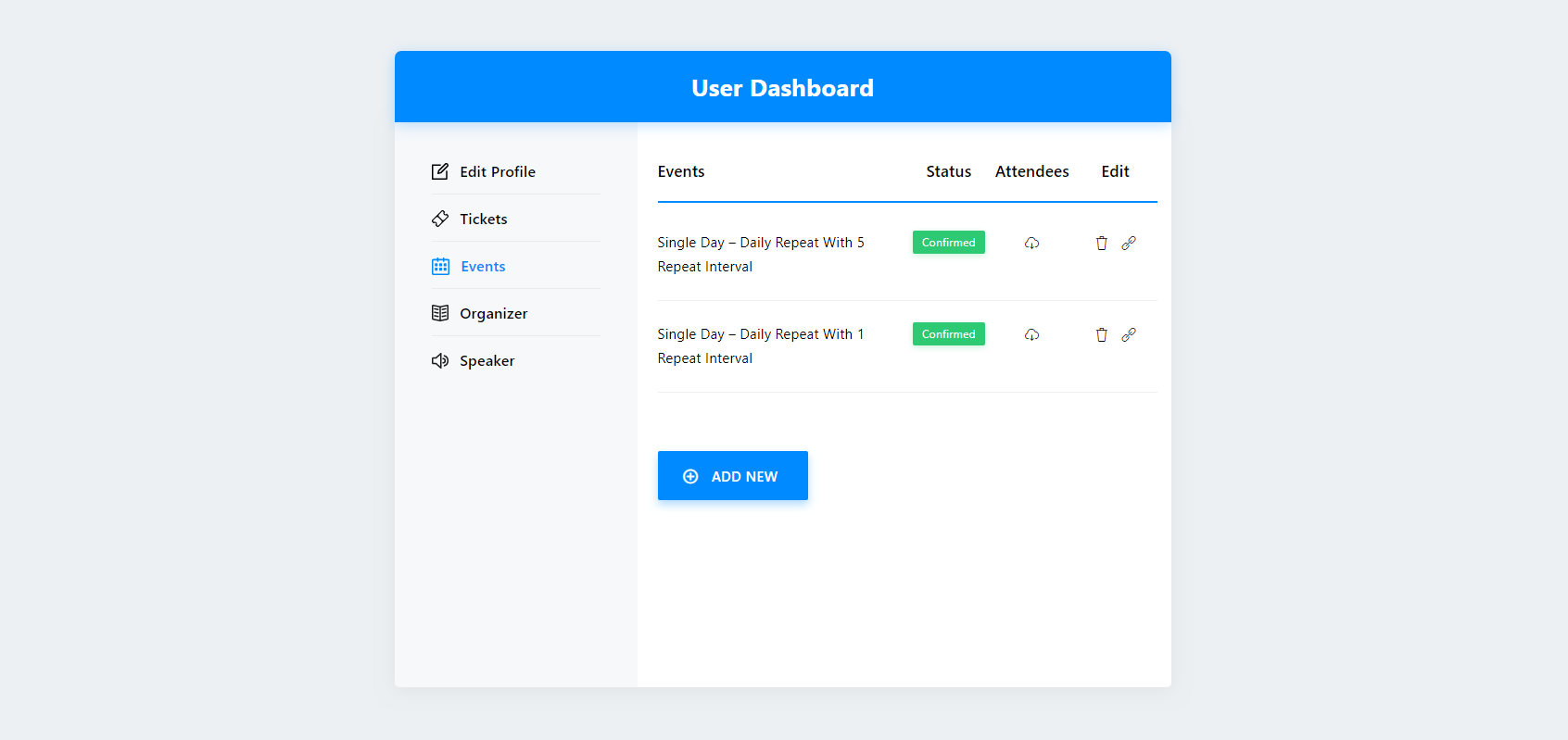The image size is (1568, 740).
Task: Click the Events column header
Action: pyautogui.click(x=681, y=171)
